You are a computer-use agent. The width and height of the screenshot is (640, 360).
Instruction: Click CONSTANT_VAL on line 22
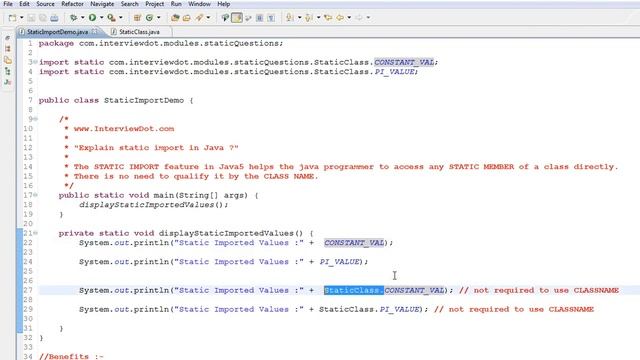(x=354, y=243)
